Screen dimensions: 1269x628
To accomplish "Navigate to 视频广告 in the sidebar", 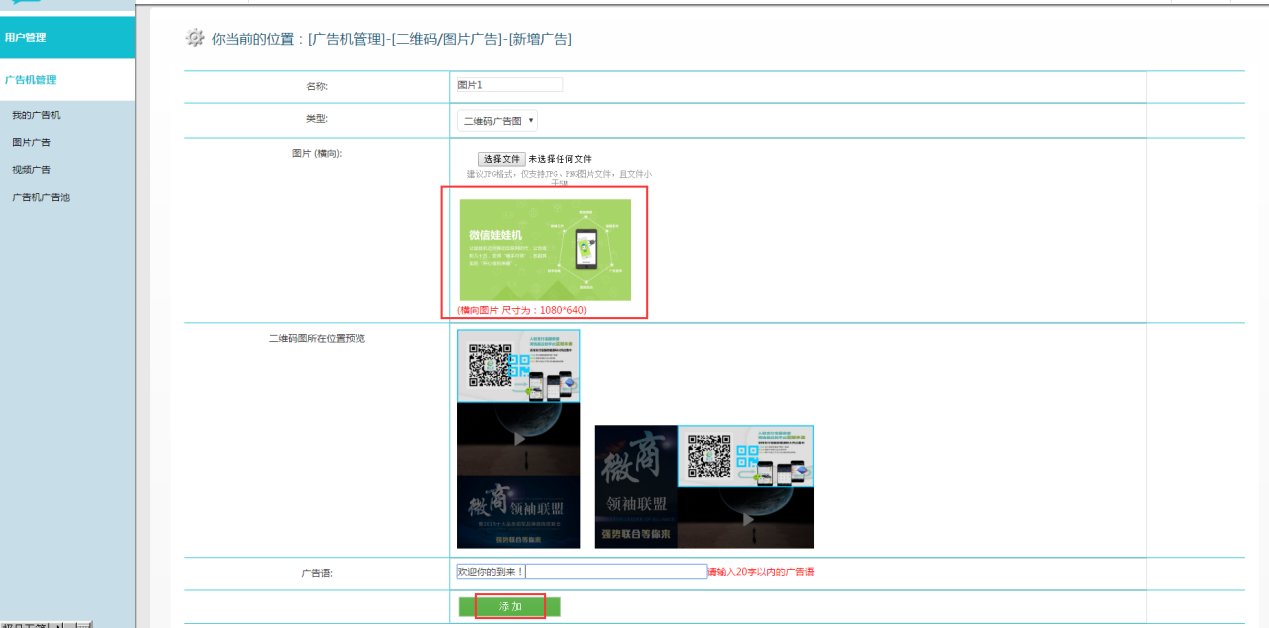I will click(31, 170).
